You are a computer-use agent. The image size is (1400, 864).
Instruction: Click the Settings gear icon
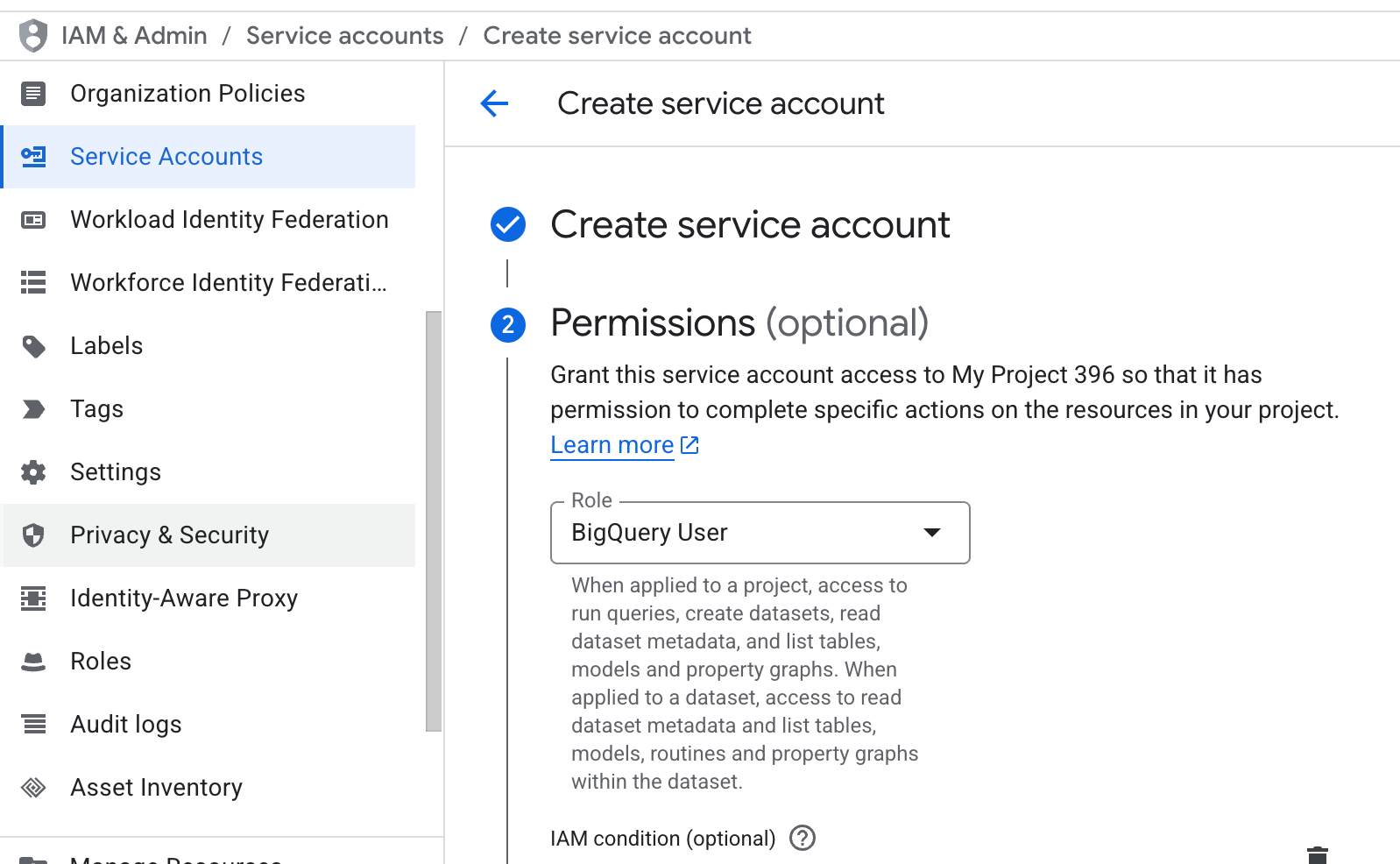coord(33,472)
